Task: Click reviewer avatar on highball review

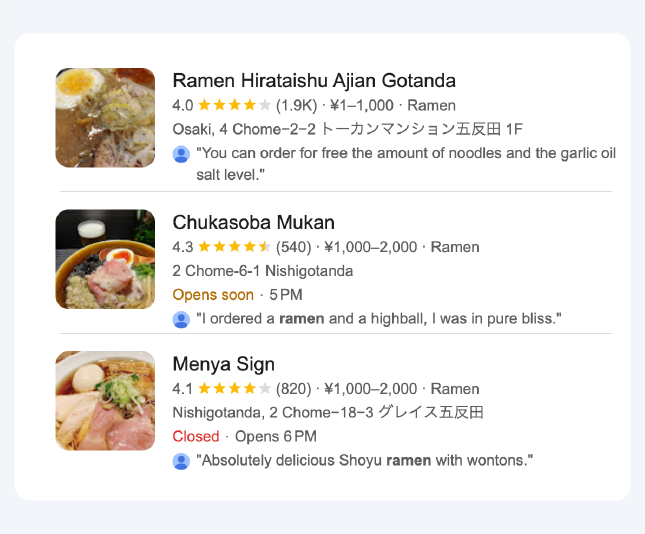Action: pos(181,319)
